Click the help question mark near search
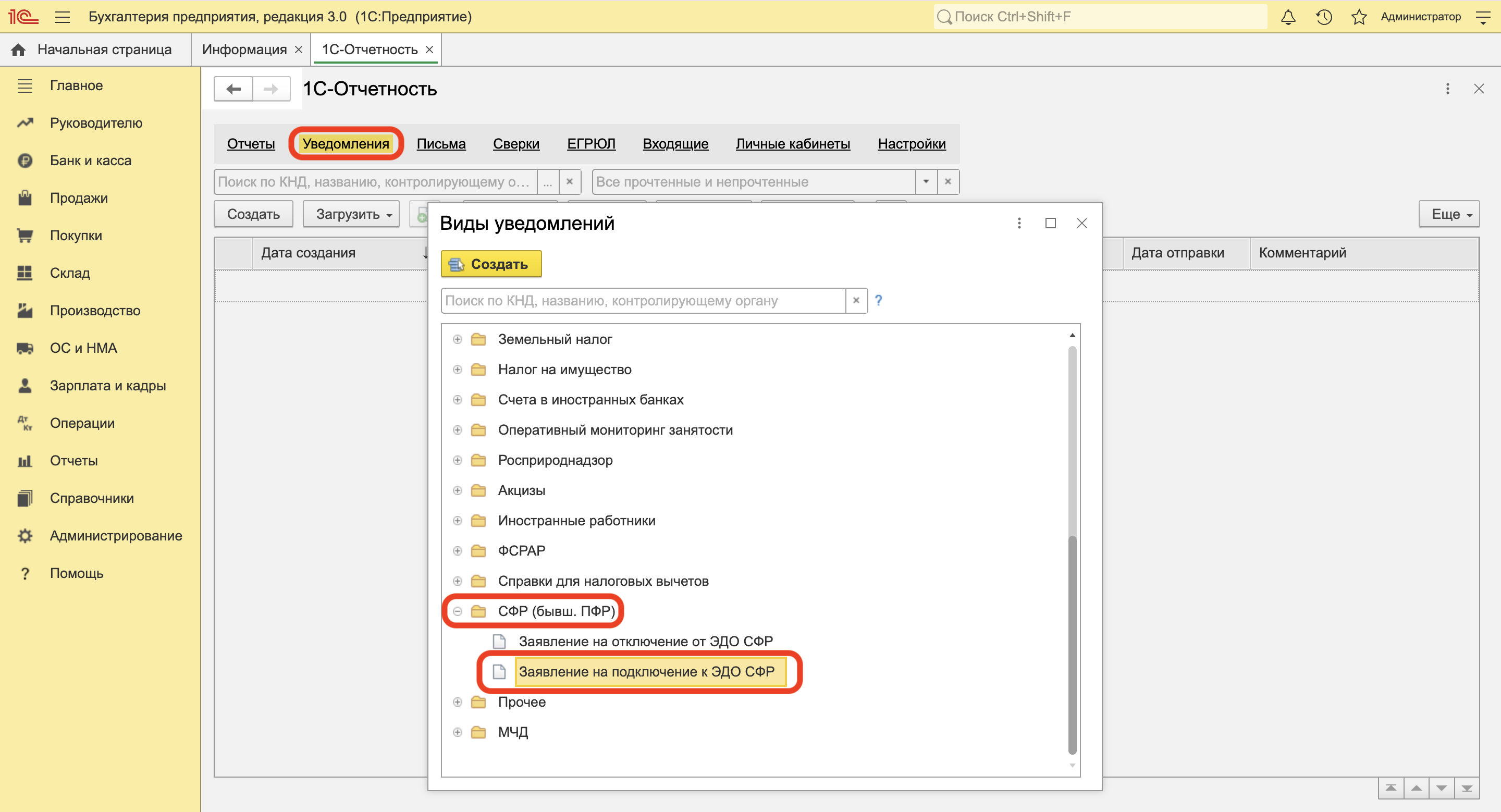Viewport: 1501px width, 812px height. pyautogui.click(x=878, y=301)
